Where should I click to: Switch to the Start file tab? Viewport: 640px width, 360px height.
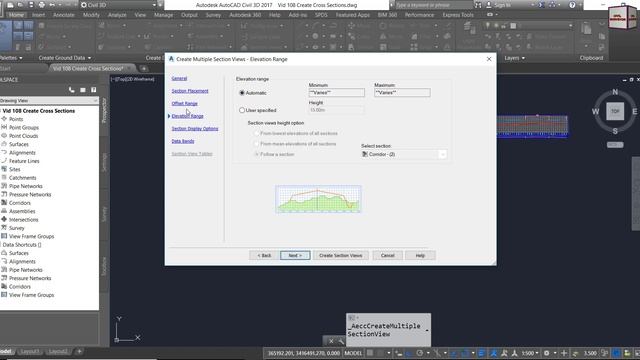click(5, 68)
